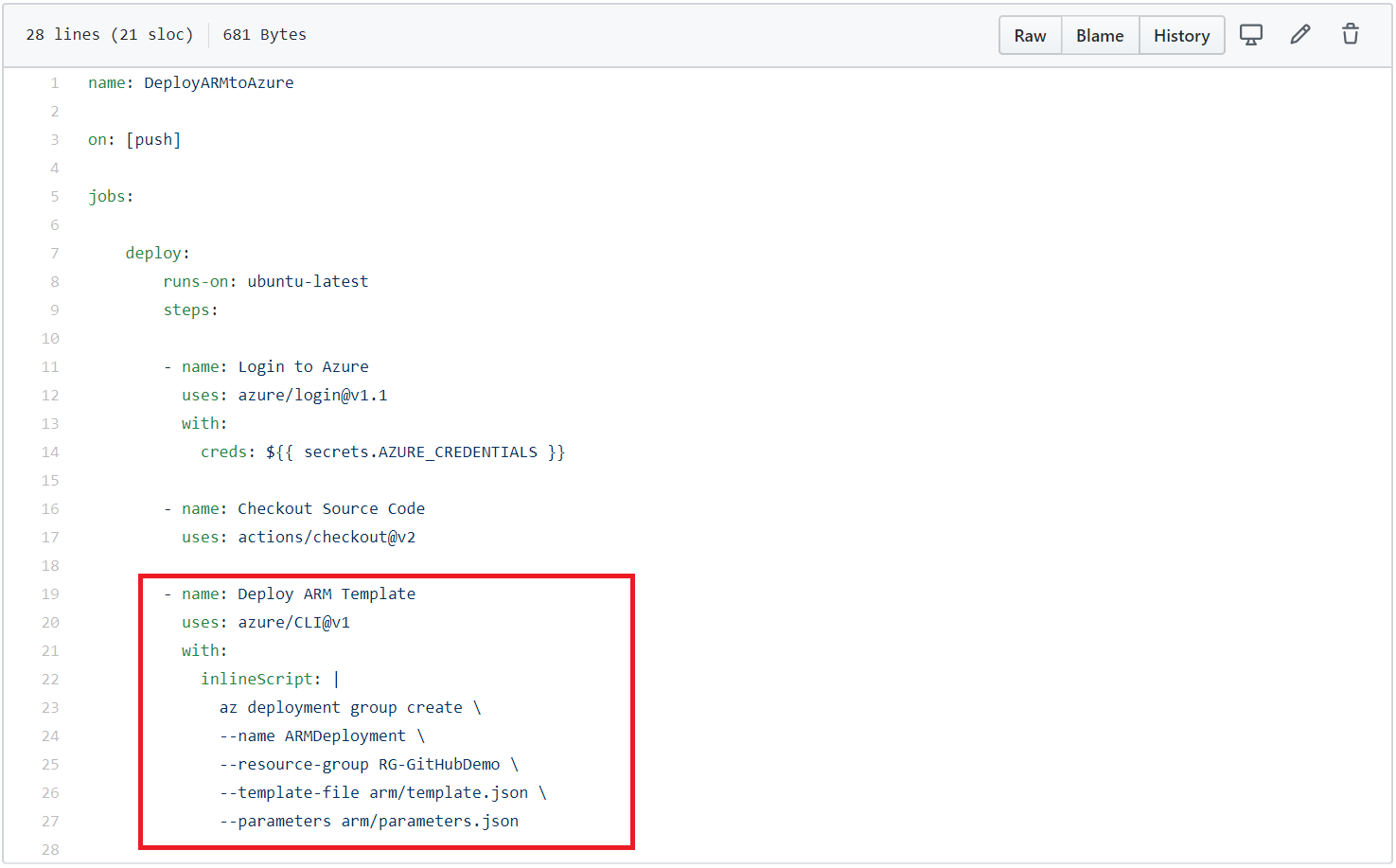View the Raw file contents
Image resolution: width=1396 pixels, height=868 pixels.
pyautogui.click(x=1030, y=35)
